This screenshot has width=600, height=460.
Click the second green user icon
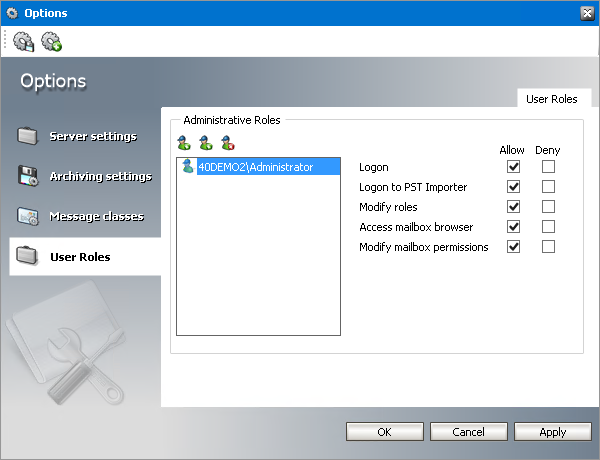[x=205, y=142]
